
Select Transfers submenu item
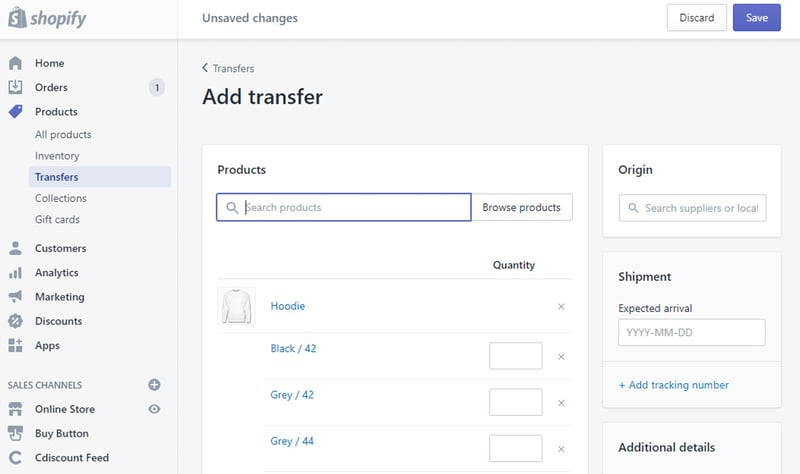pos(100,177)
